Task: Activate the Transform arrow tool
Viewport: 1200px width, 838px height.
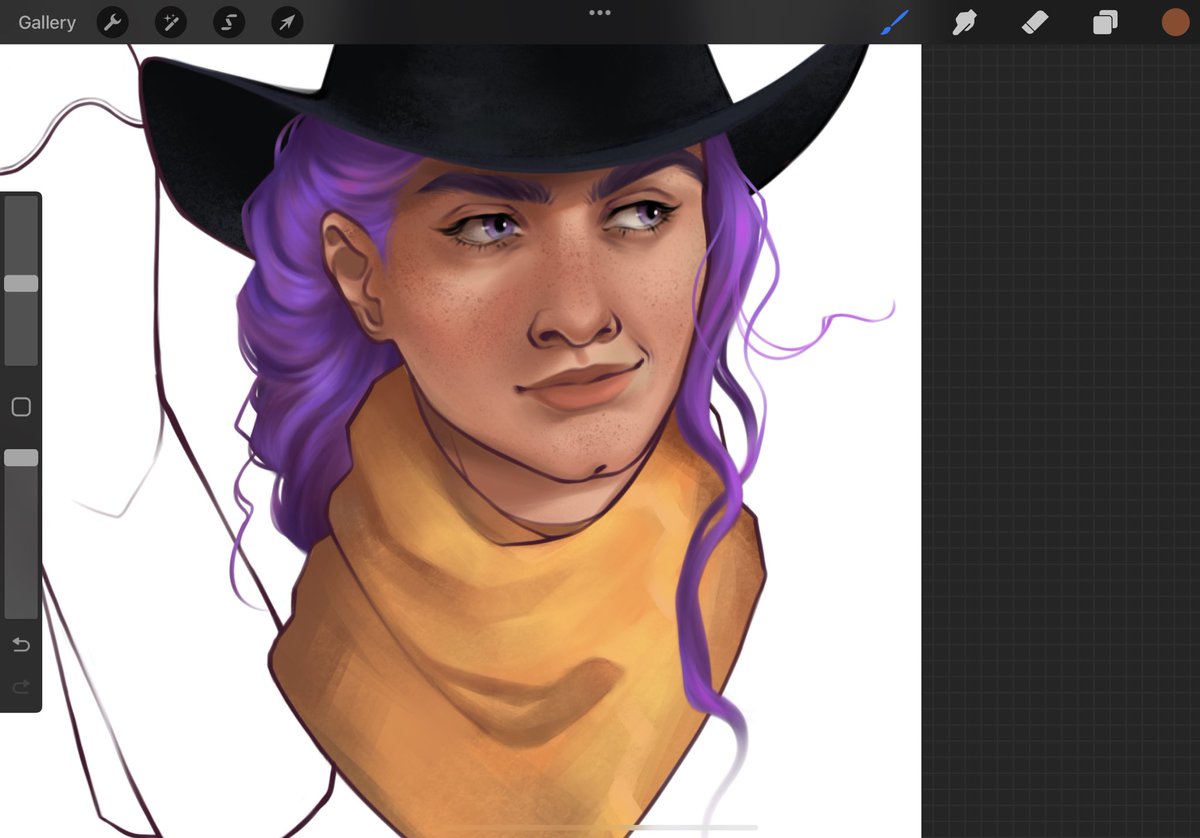Action: tap(287, 22)
